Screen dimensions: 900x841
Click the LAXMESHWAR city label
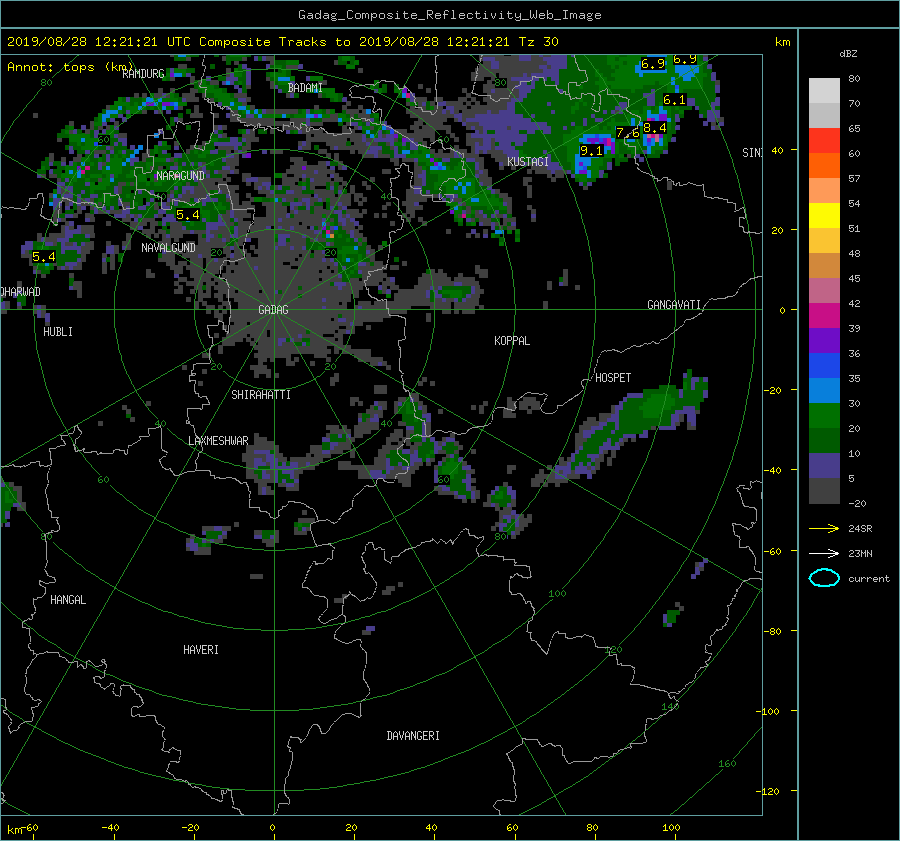(x=218, y=441)
